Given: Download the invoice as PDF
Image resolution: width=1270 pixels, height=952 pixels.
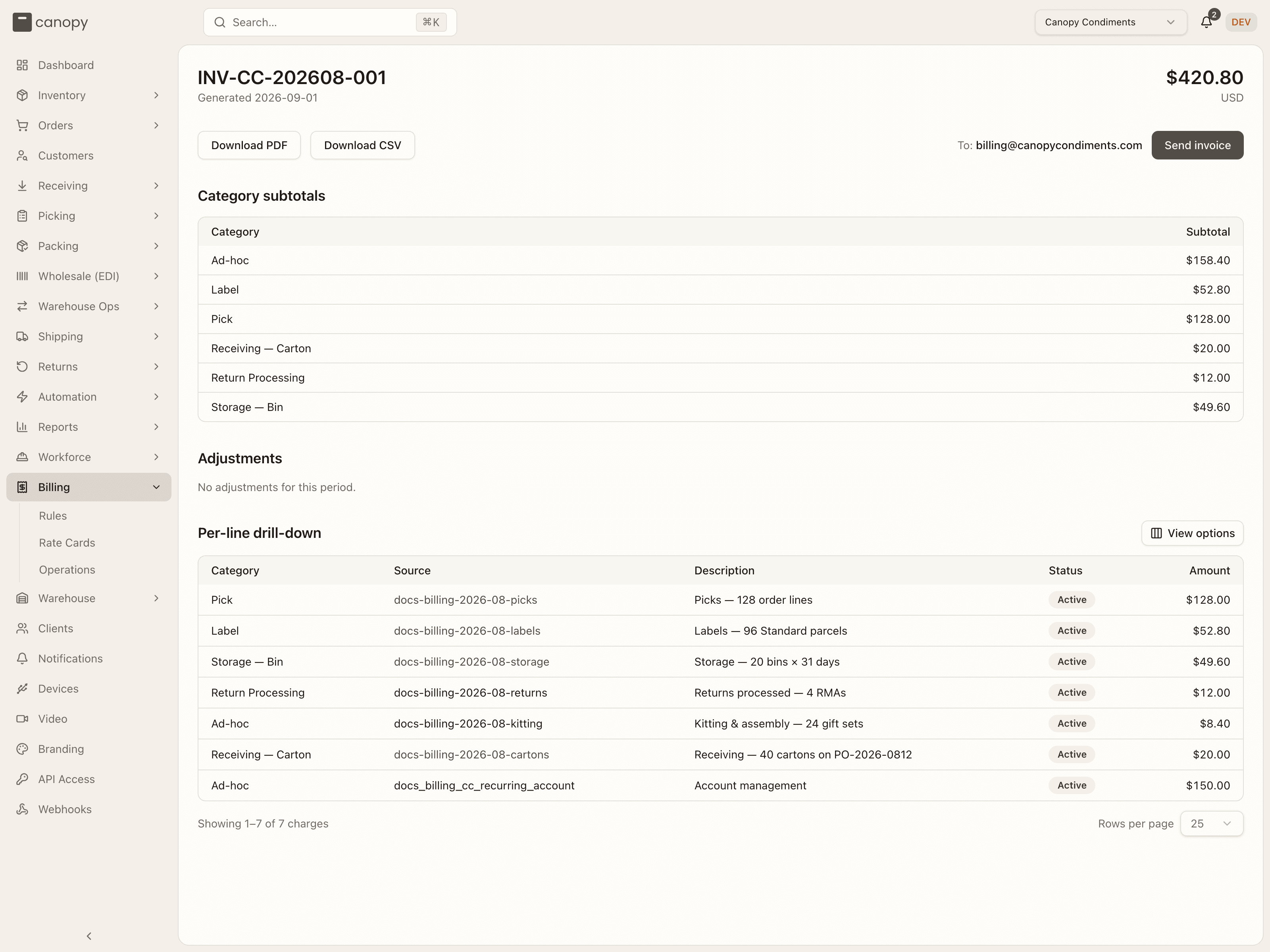Looking at the screenshot, I should [249, 145].
